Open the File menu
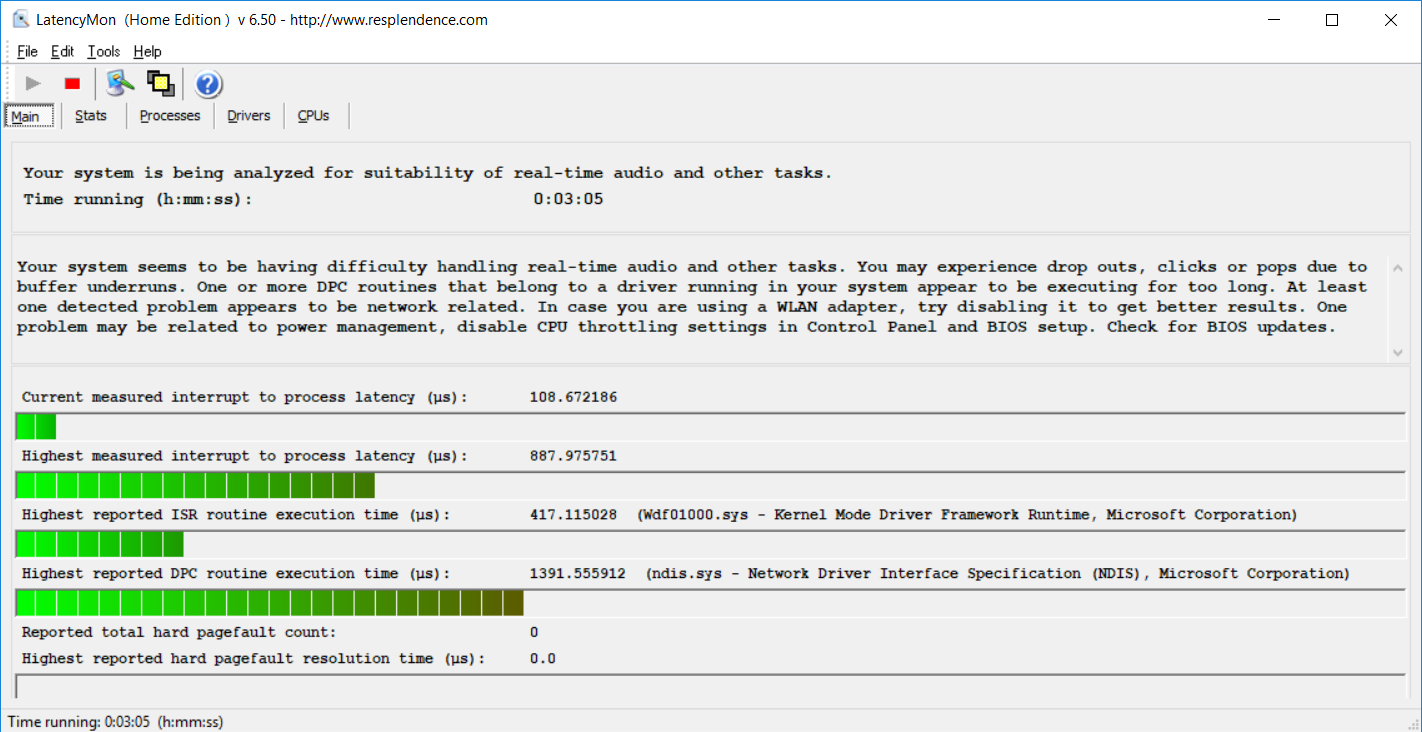 [27, 52]
